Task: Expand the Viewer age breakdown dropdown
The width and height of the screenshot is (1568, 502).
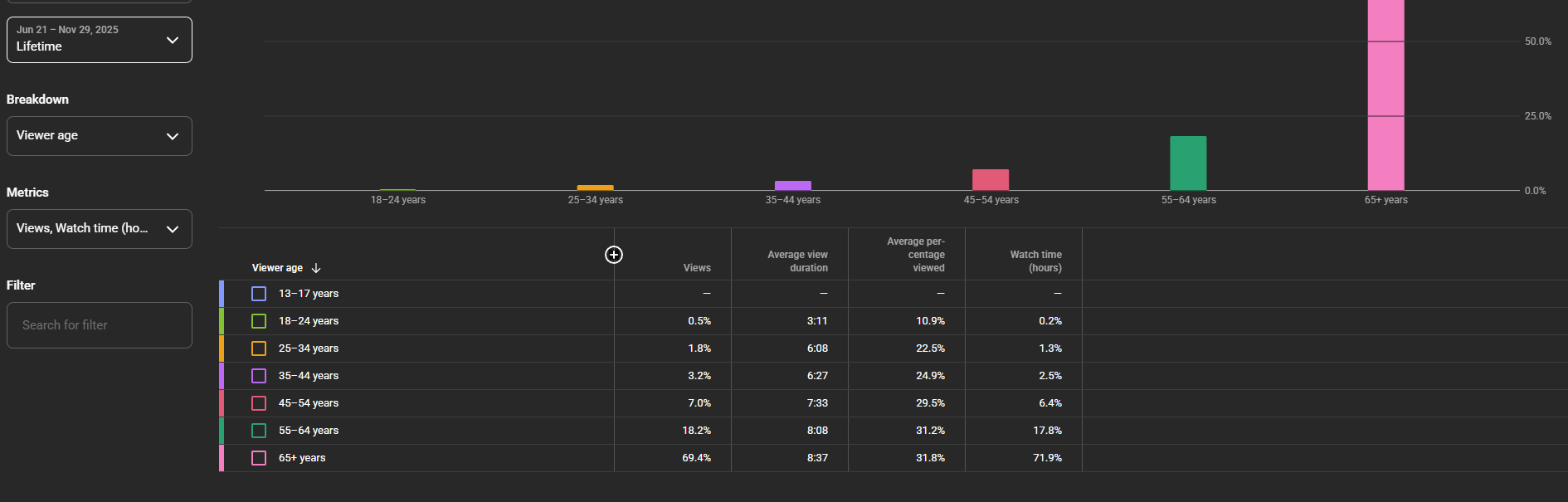Action: point(100,136)
